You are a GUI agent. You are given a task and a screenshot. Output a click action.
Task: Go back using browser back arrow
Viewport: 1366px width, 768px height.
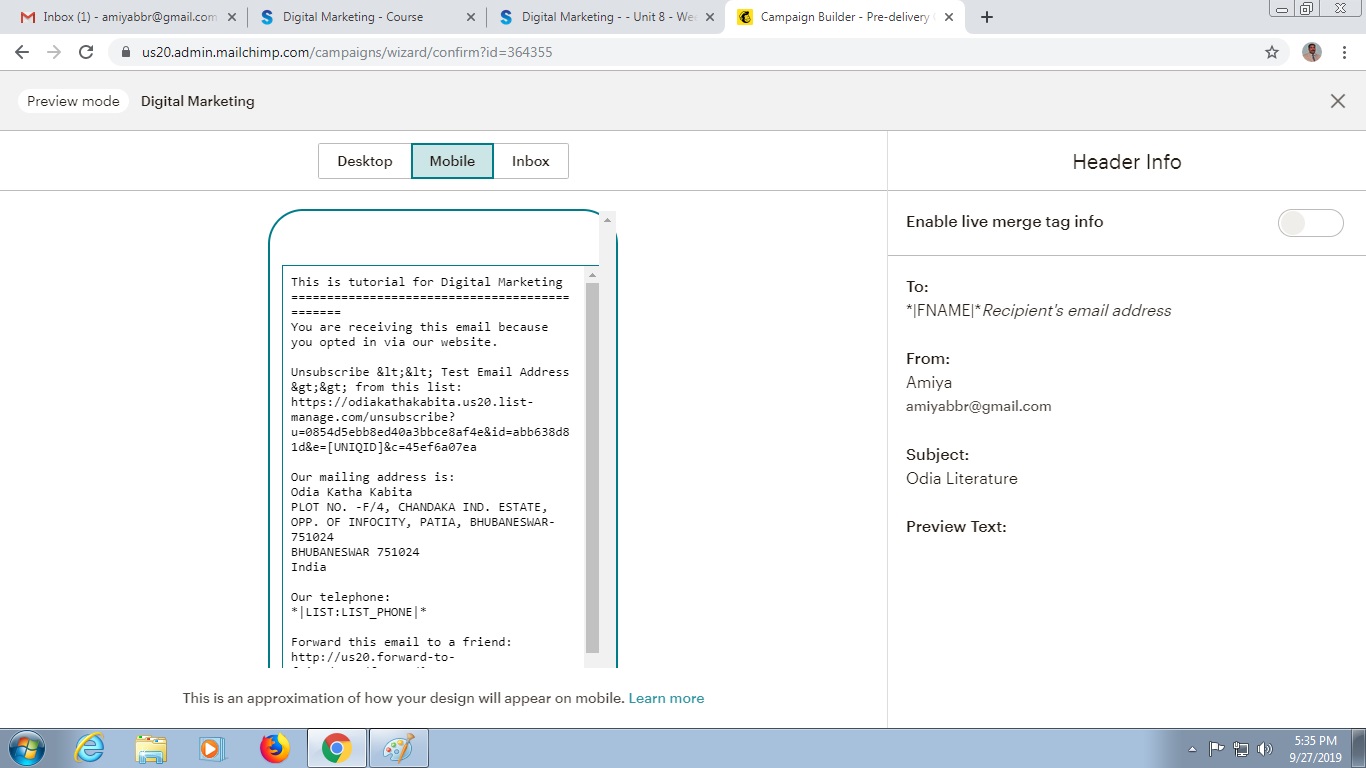pos(22,52)
